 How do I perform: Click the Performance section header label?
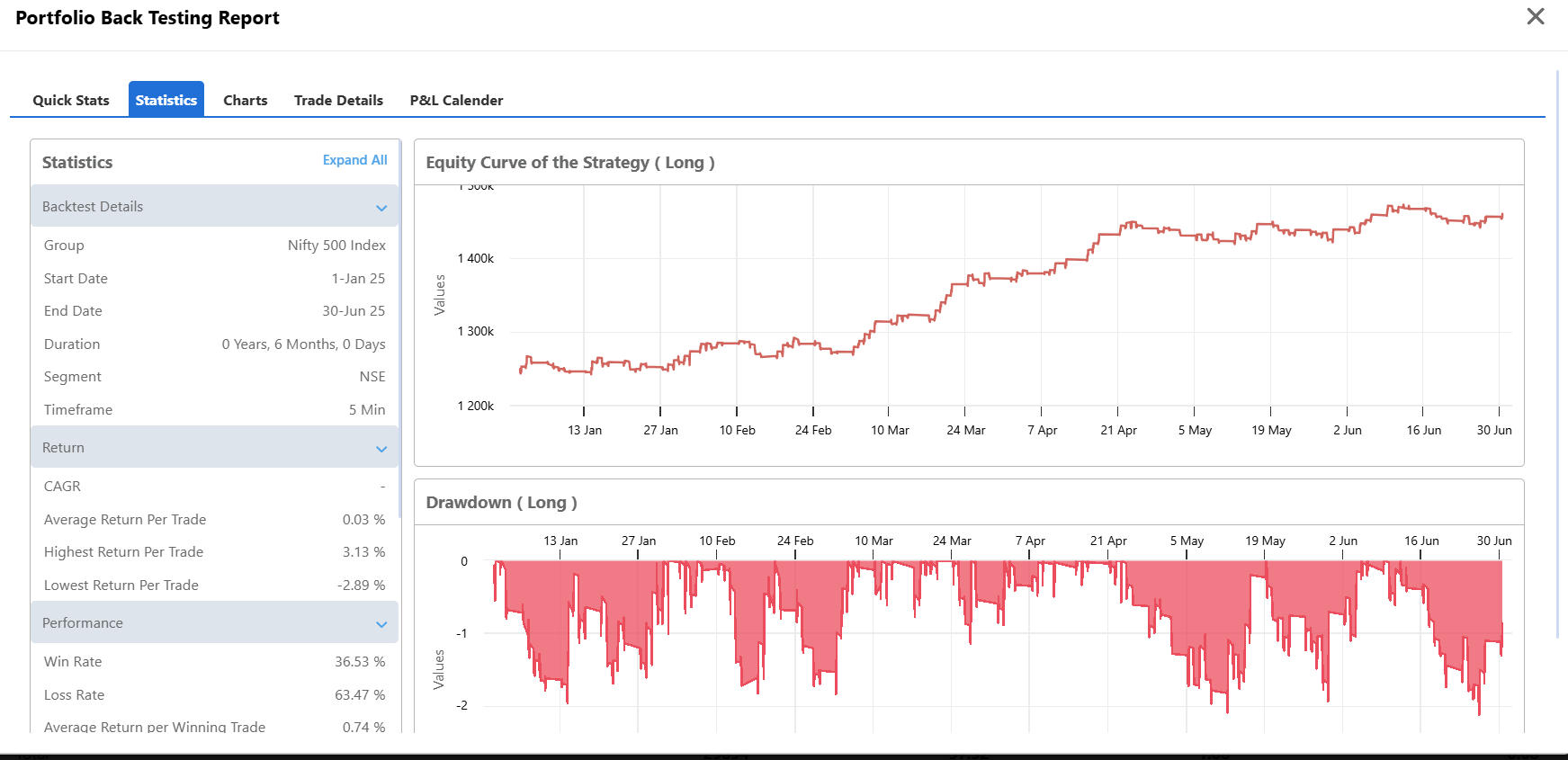coord(83,622)
